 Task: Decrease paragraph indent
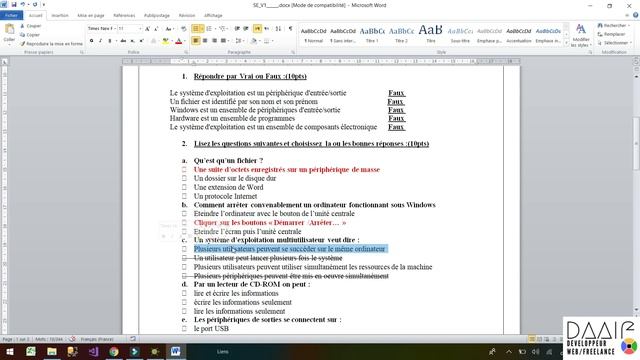pos(237,29)
